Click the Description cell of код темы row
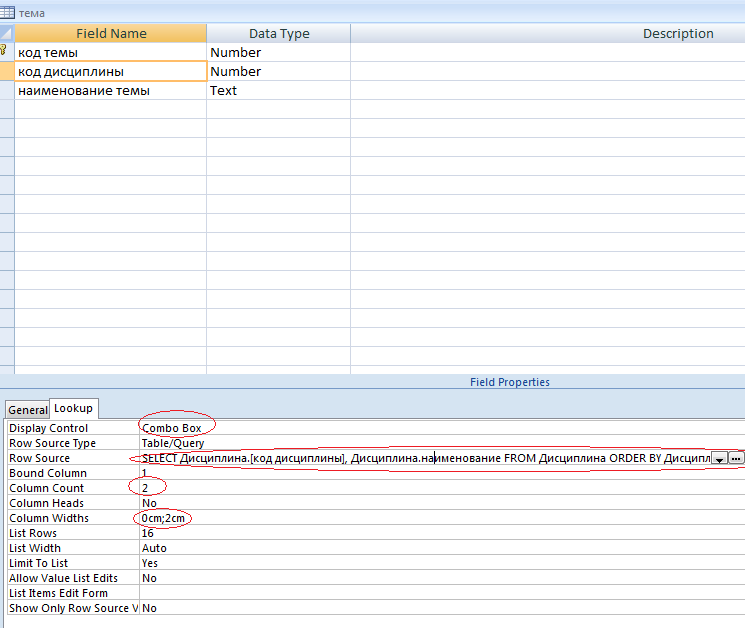This screenshot has width=745, height=628. coord(548,52)
